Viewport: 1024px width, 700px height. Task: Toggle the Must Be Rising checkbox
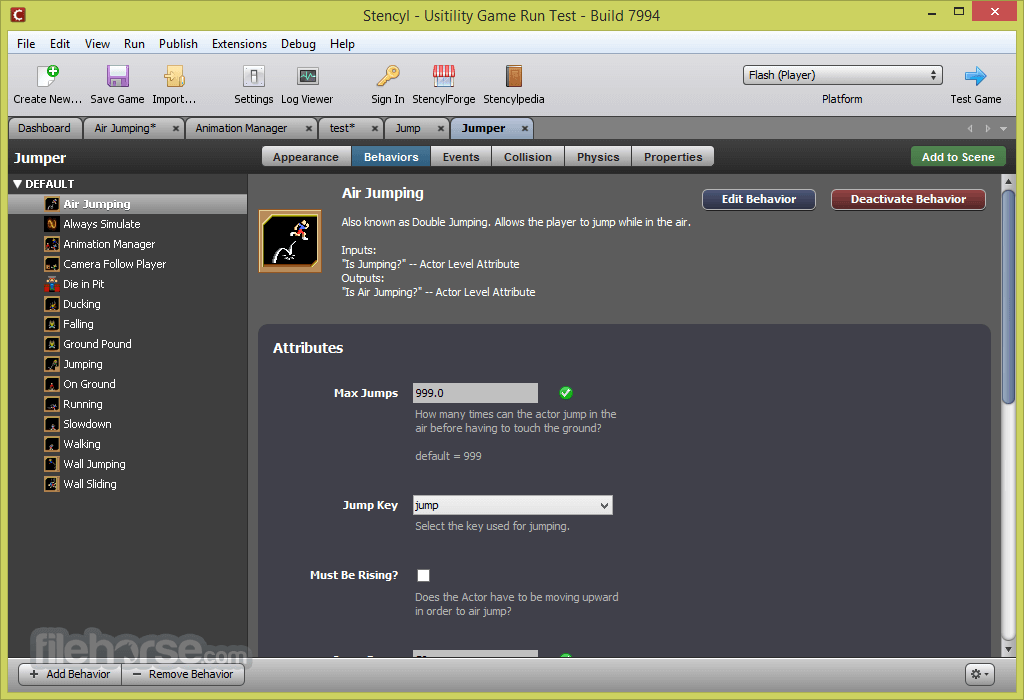coord(423,575)
